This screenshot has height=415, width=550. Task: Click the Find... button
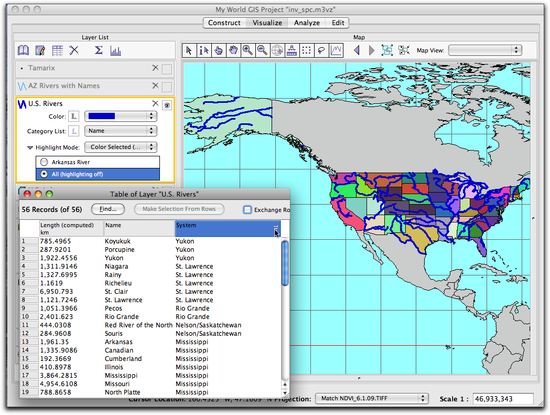click(108, 209)
